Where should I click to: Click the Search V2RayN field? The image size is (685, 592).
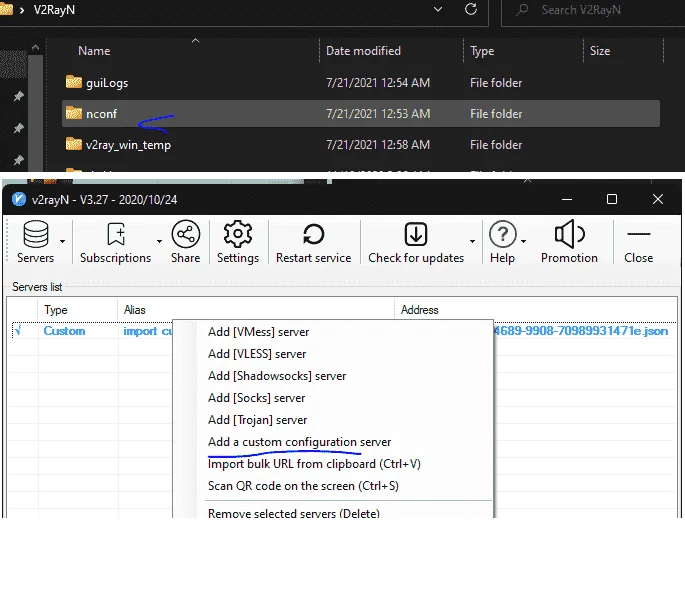[x=593, y=10]
